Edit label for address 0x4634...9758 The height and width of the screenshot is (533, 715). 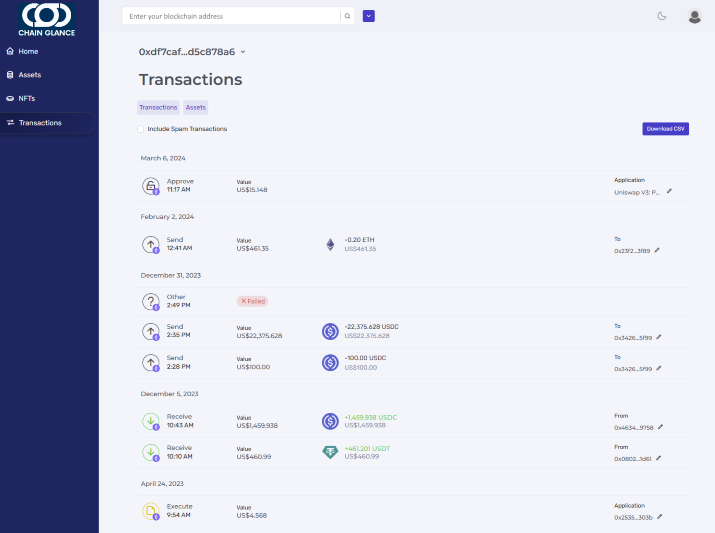(x=660, y=427)
